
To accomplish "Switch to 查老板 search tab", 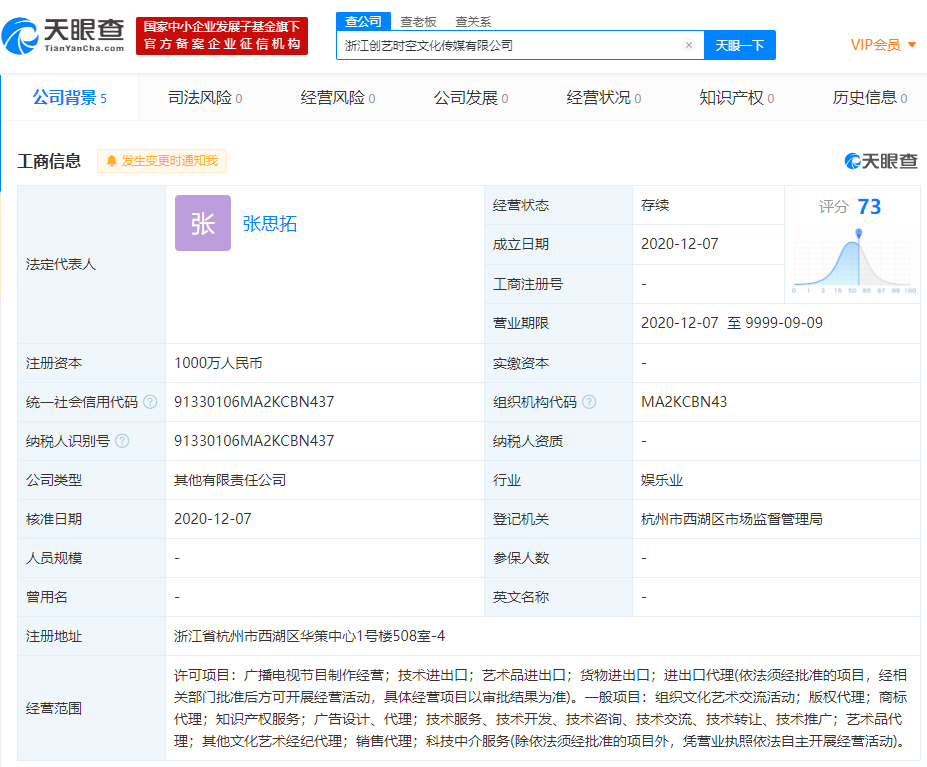I will pos(418,22).
